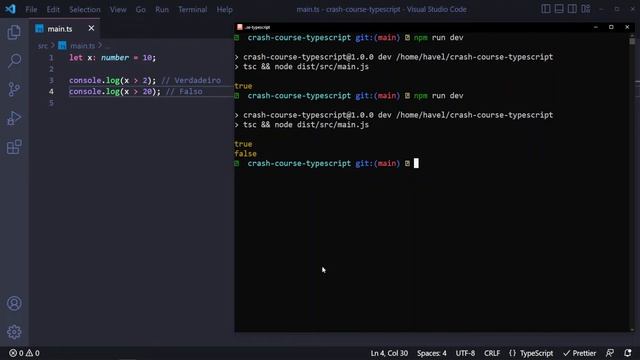The width and height of the screenshot is (640, 360).
Task: Click the terminal window scrollbar thumb
Action: coord(632,41)
